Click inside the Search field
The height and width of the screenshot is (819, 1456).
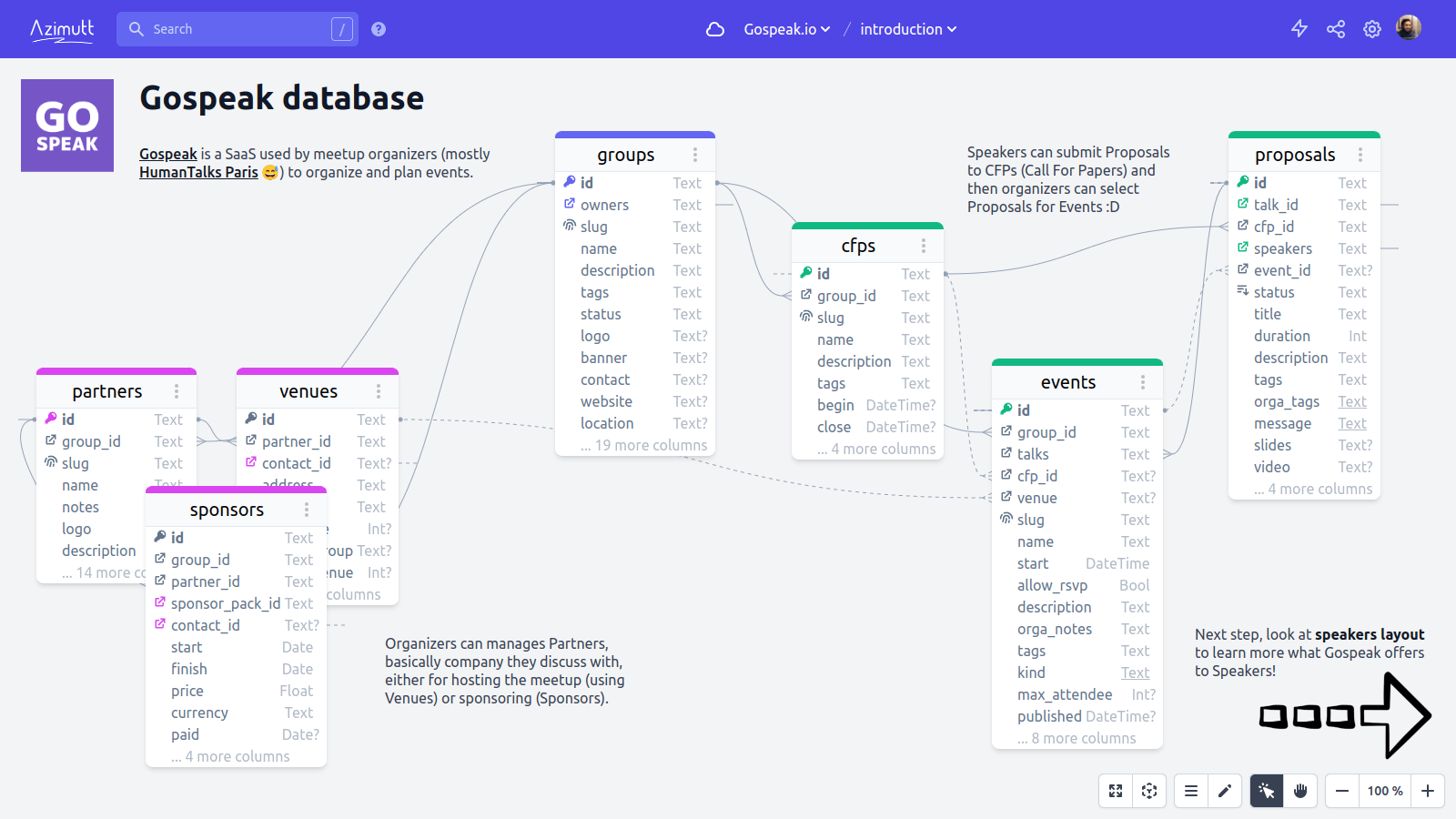coord(232,28)
